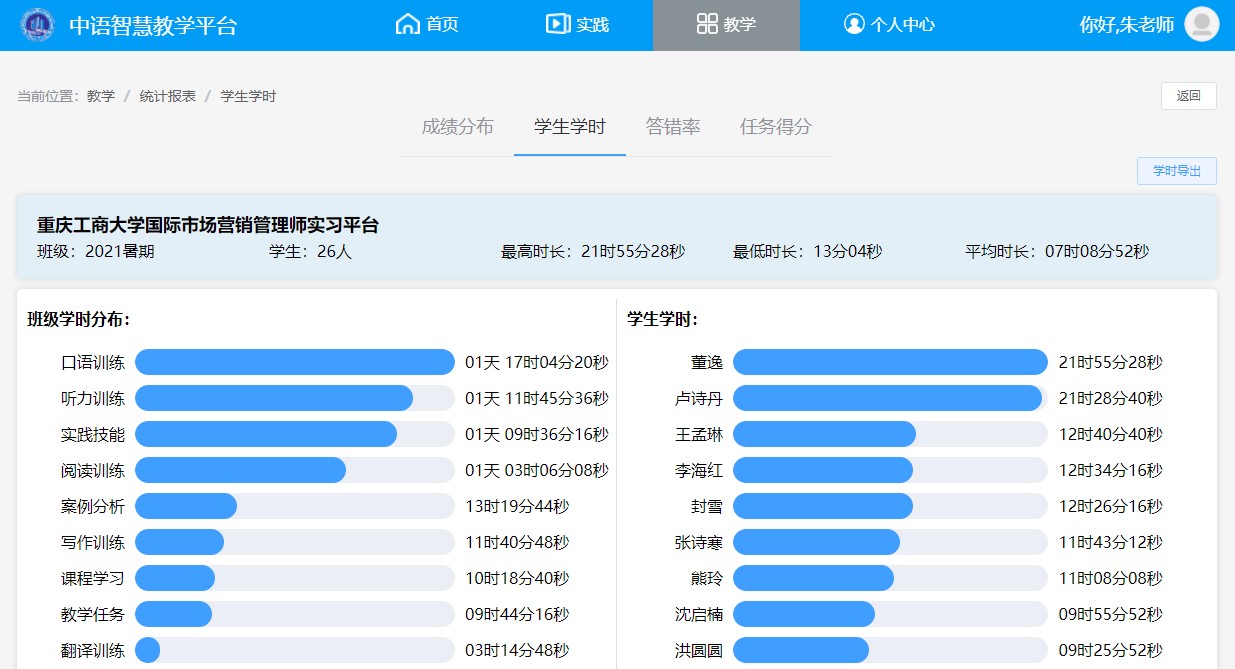The height and width of the screenshot is (669, 1235).
Task: Click 董逸's study hours bar
Action: 889,362
